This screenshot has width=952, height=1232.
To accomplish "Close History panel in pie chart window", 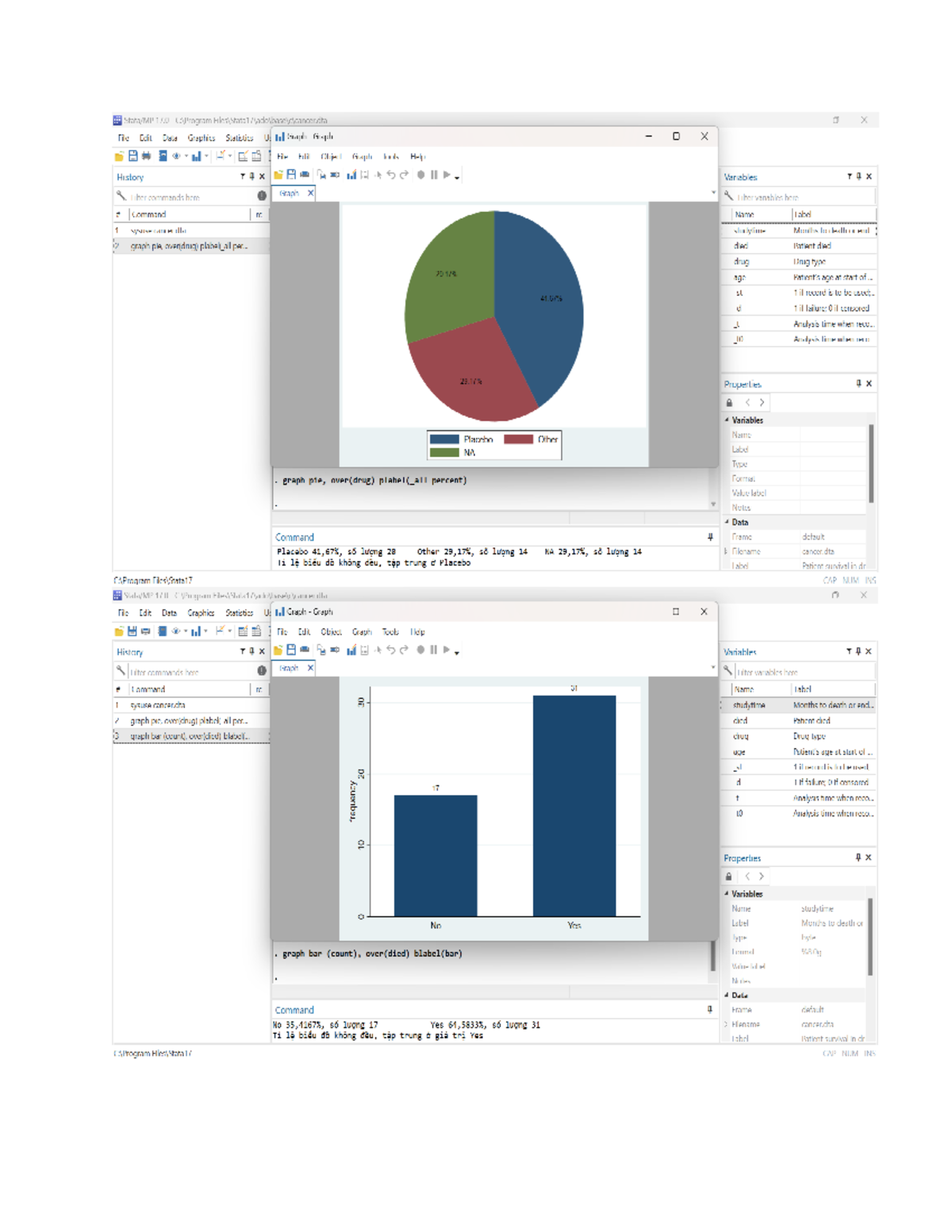I will (x=262, y=177).
